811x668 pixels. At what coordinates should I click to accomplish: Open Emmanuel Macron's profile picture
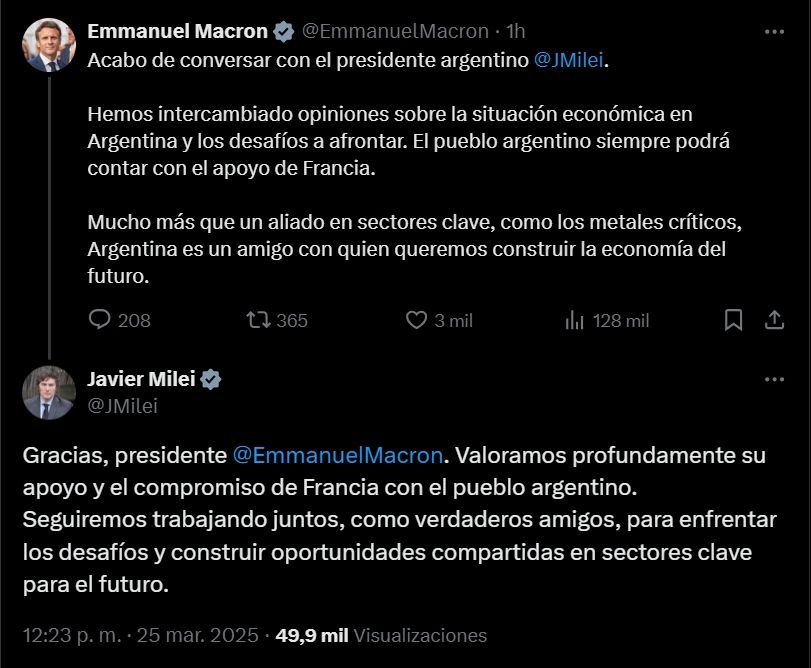tap(48, 46)
